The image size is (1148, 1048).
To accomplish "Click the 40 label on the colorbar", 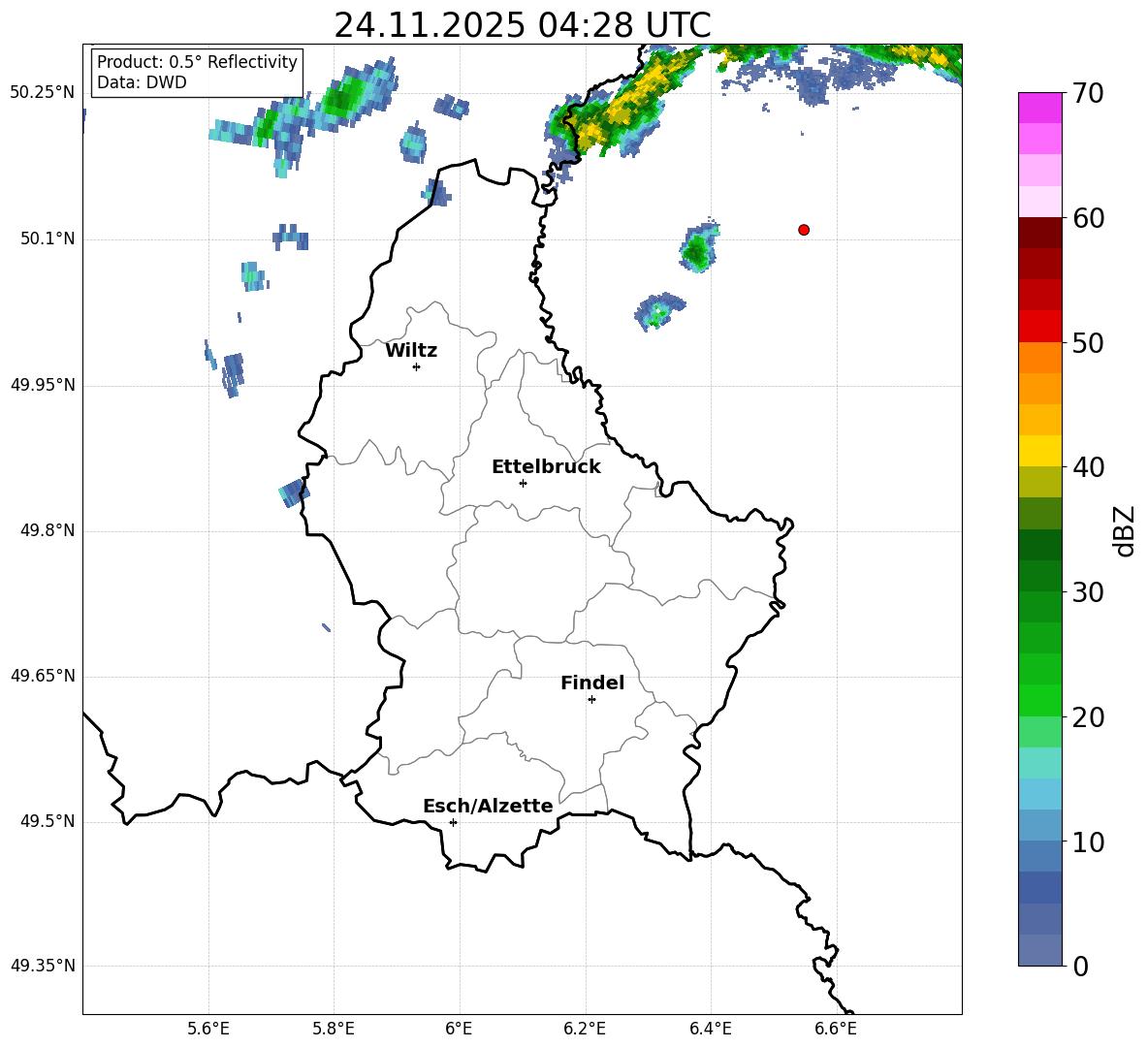I will 1088,467.
